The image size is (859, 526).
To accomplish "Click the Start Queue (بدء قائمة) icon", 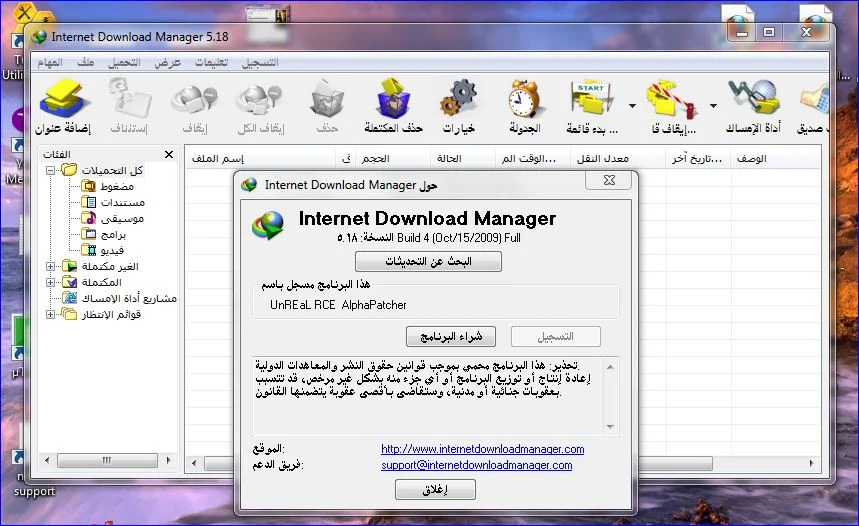I will [591, 101].
